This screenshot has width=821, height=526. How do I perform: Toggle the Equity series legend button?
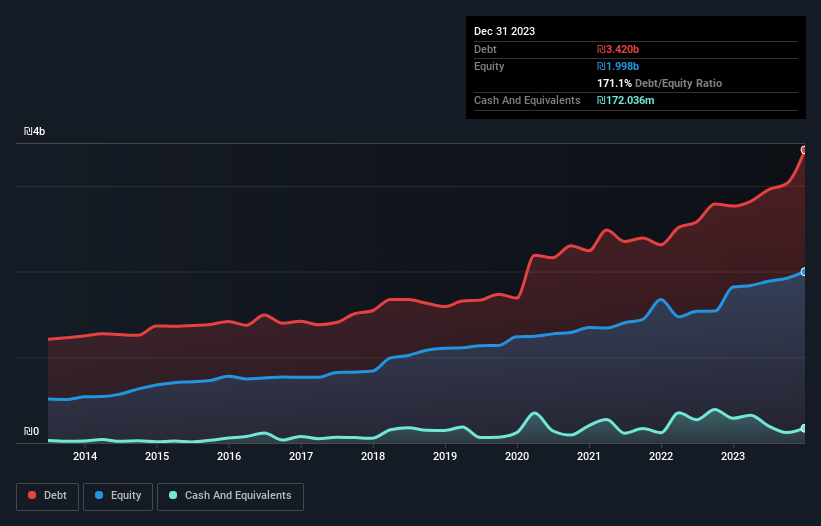click(x=118, y=496)
